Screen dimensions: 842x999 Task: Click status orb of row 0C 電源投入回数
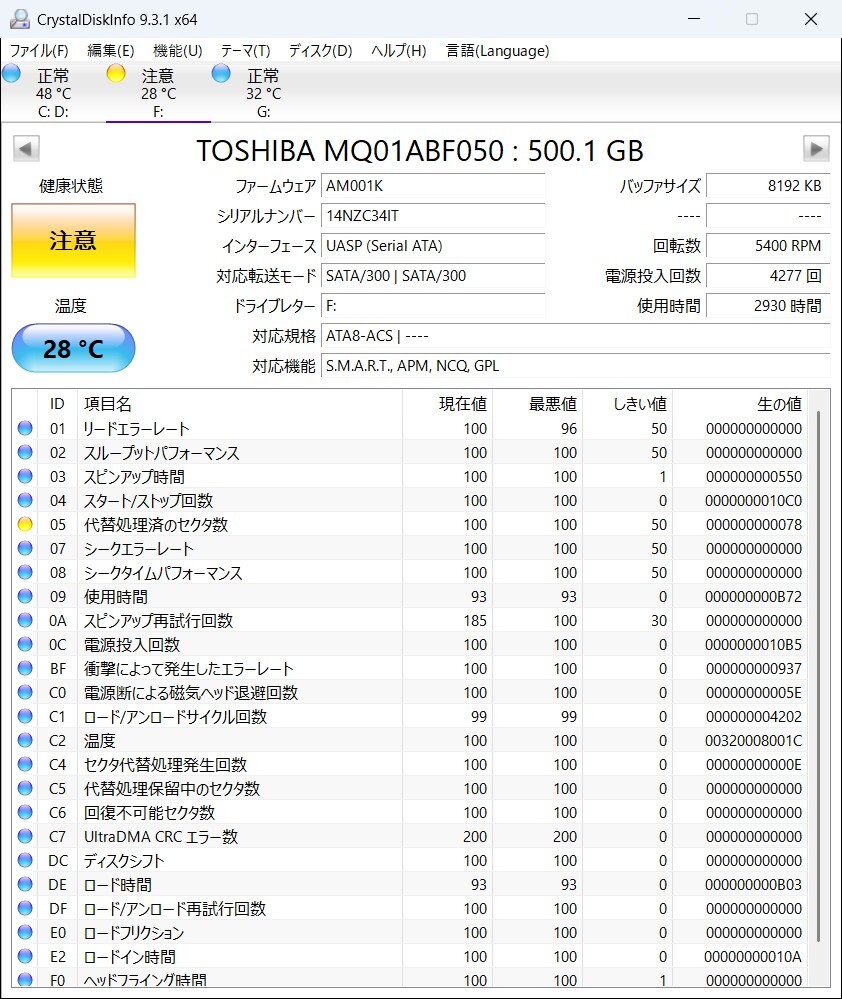[x=25, y=644]
